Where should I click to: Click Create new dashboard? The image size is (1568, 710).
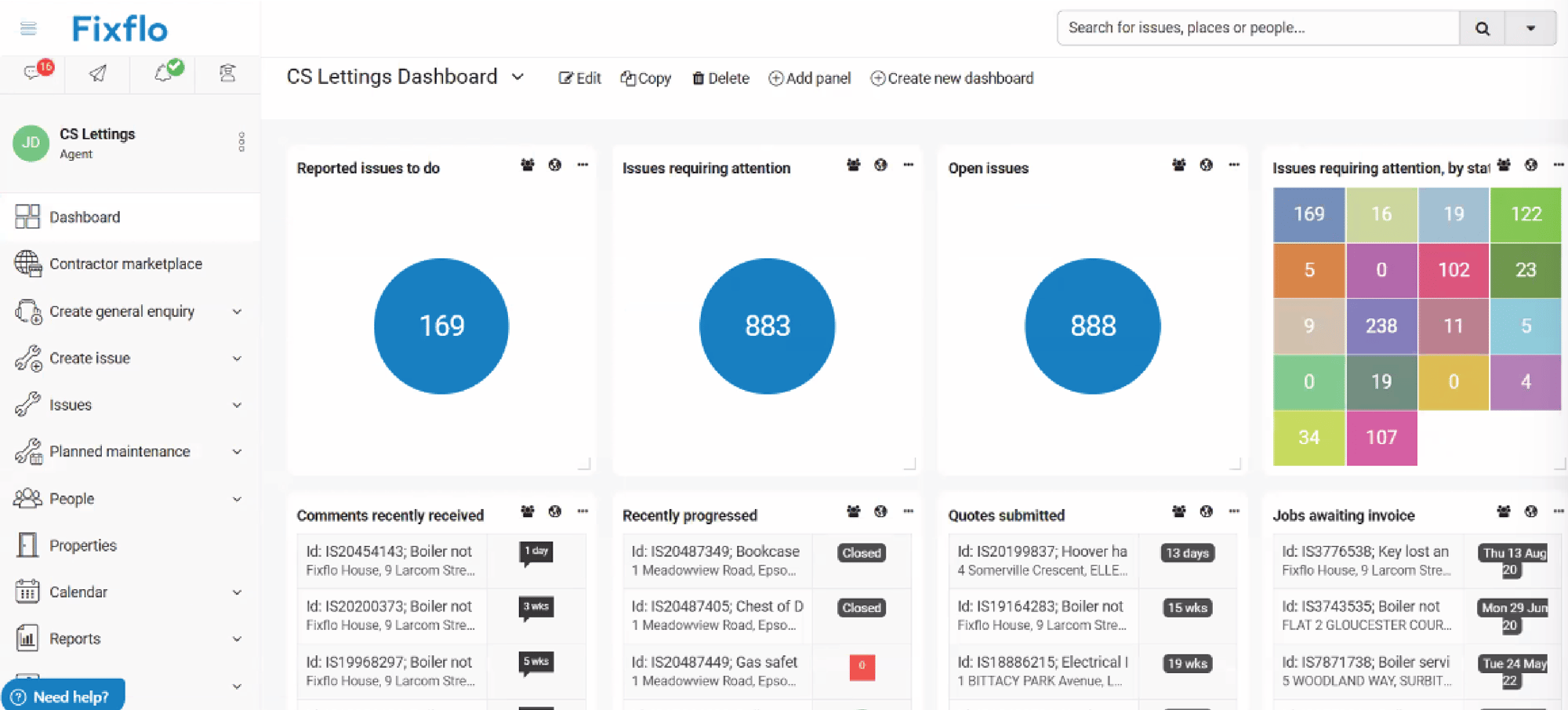[951, 78]
